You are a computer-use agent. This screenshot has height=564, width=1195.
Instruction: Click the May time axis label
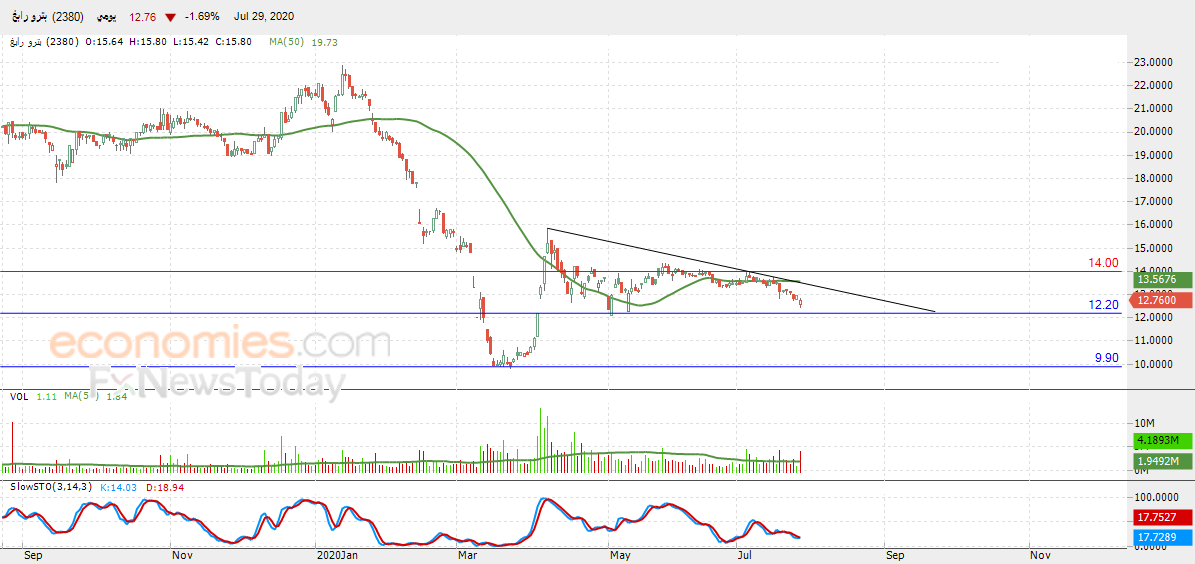pos(620,555)
